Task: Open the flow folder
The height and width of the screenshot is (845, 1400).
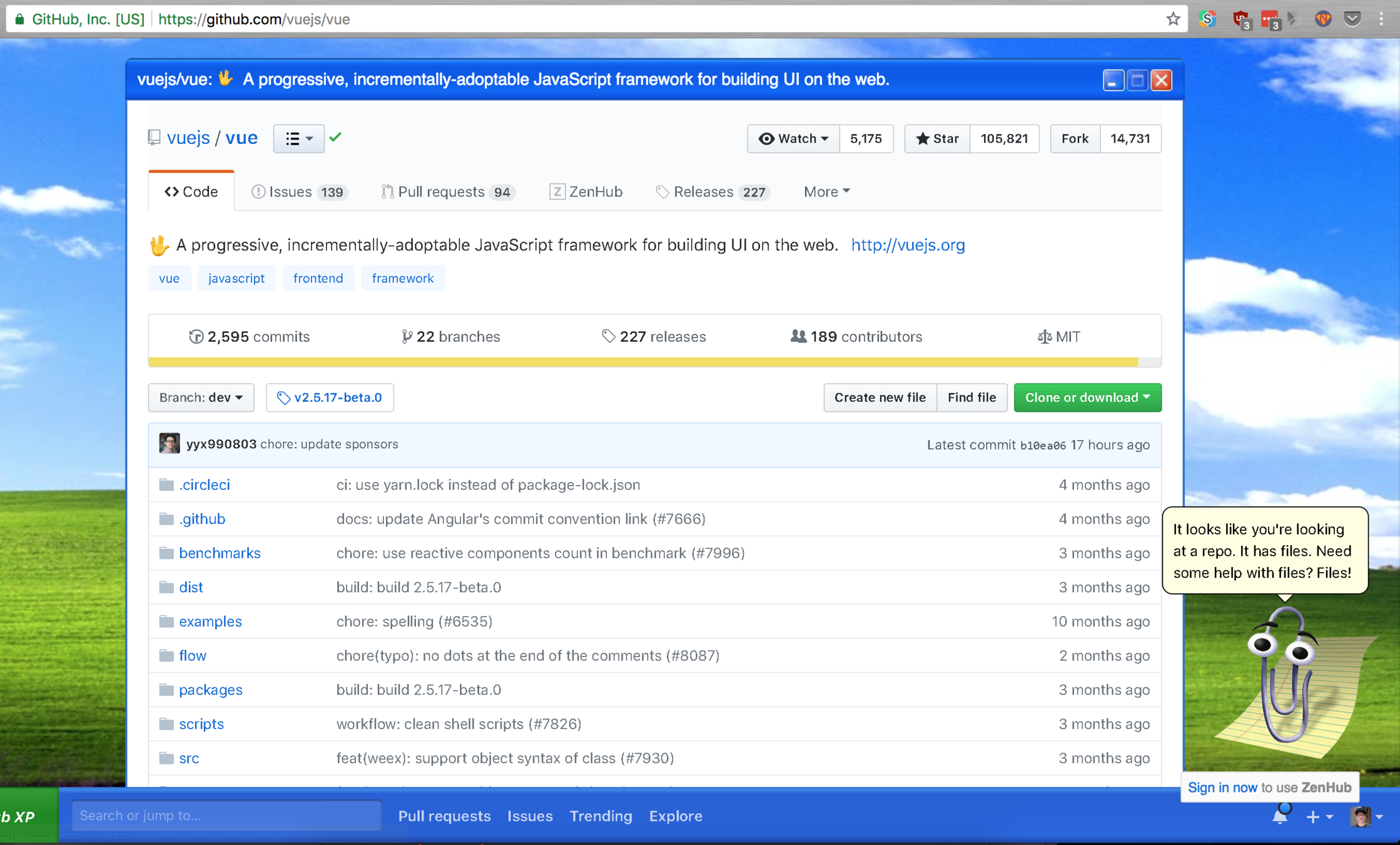Action: (193, 655)
